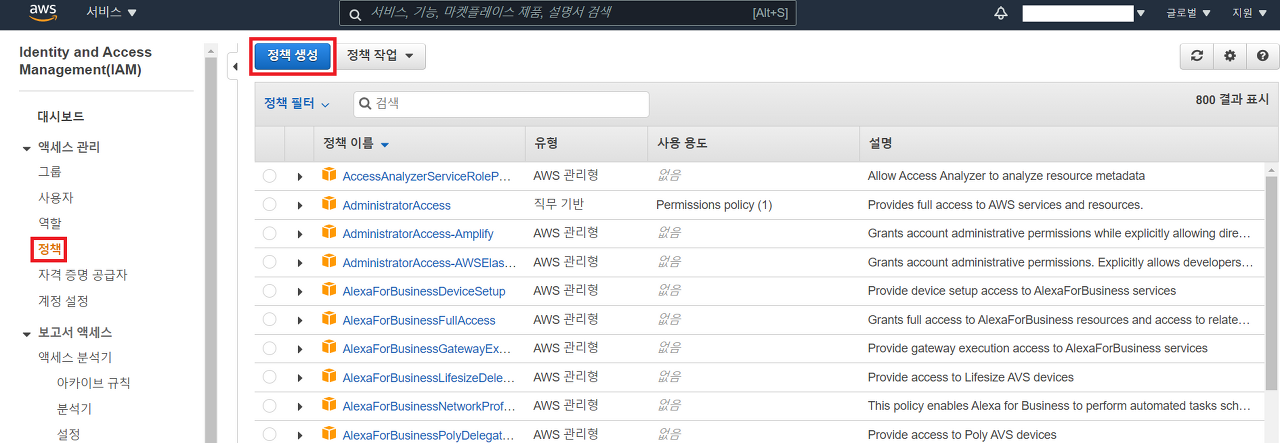Select the AlexaForBusinessFullAccess radio button
Viewport: 1280px width, 443px height.
point(269,320)
